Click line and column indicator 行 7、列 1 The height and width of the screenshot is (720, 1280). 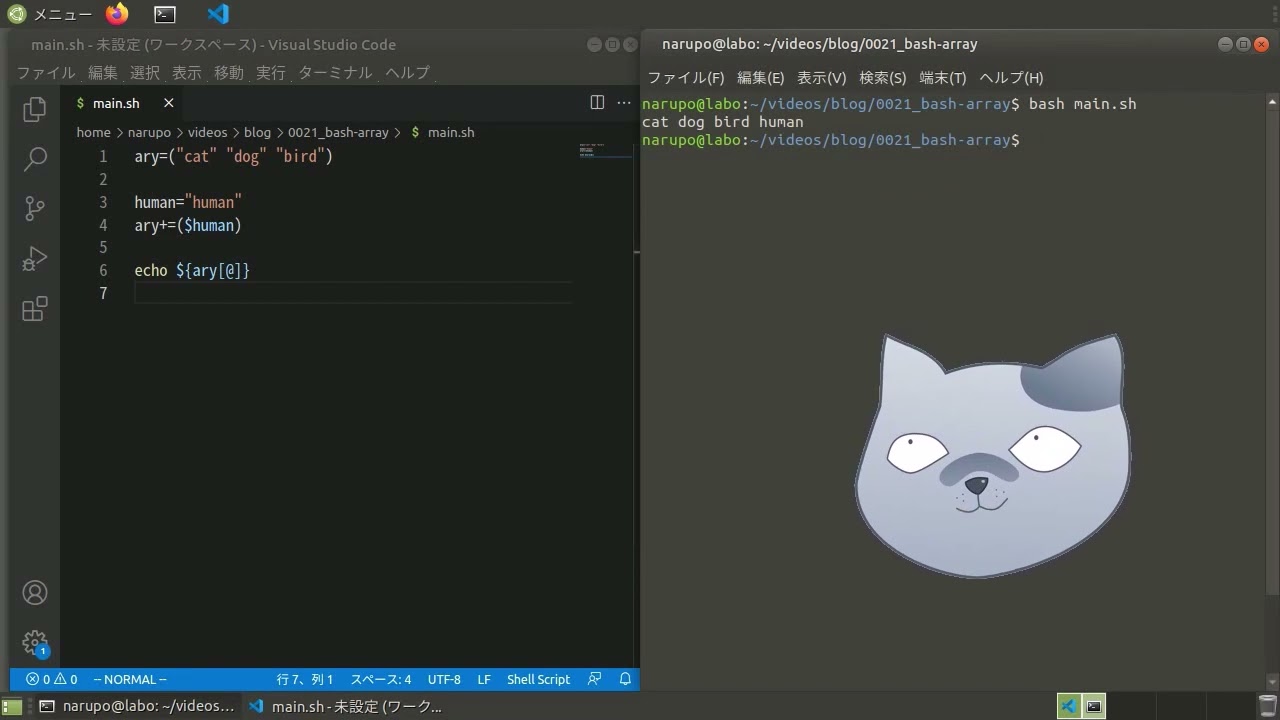click(305, 679)
